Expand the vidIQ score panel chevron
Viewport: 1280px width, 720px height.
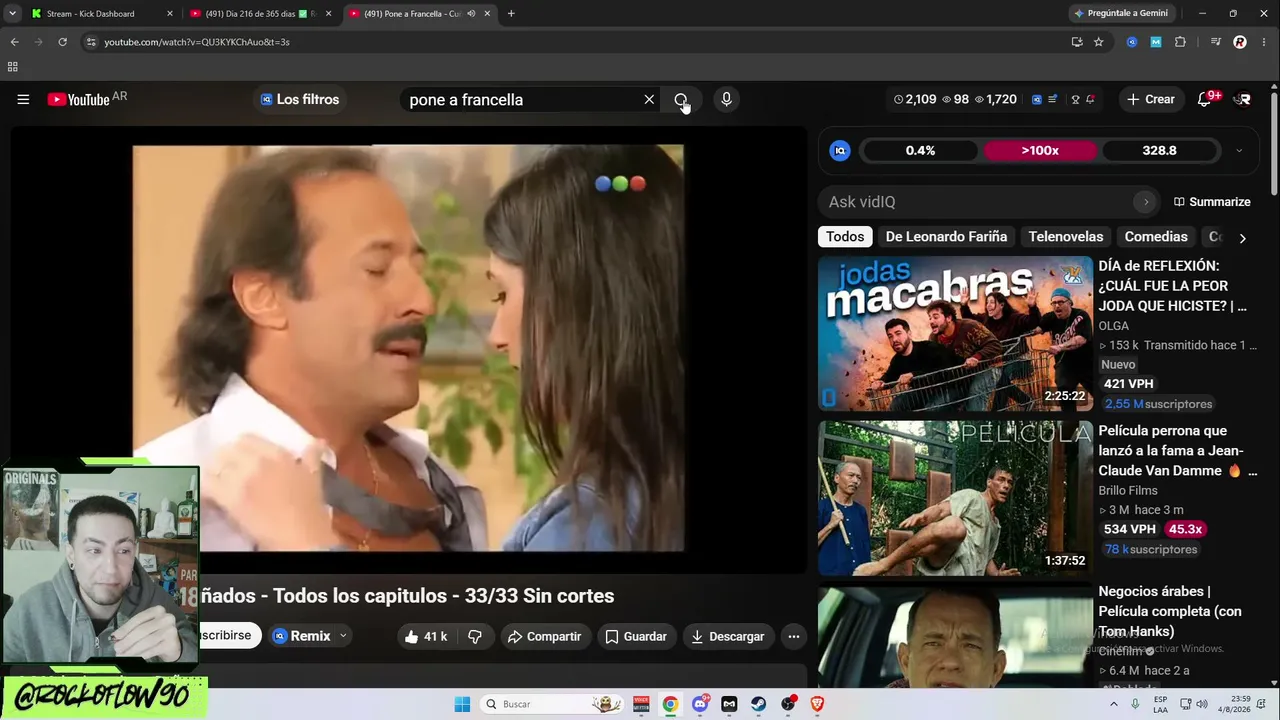[1239, 151]
